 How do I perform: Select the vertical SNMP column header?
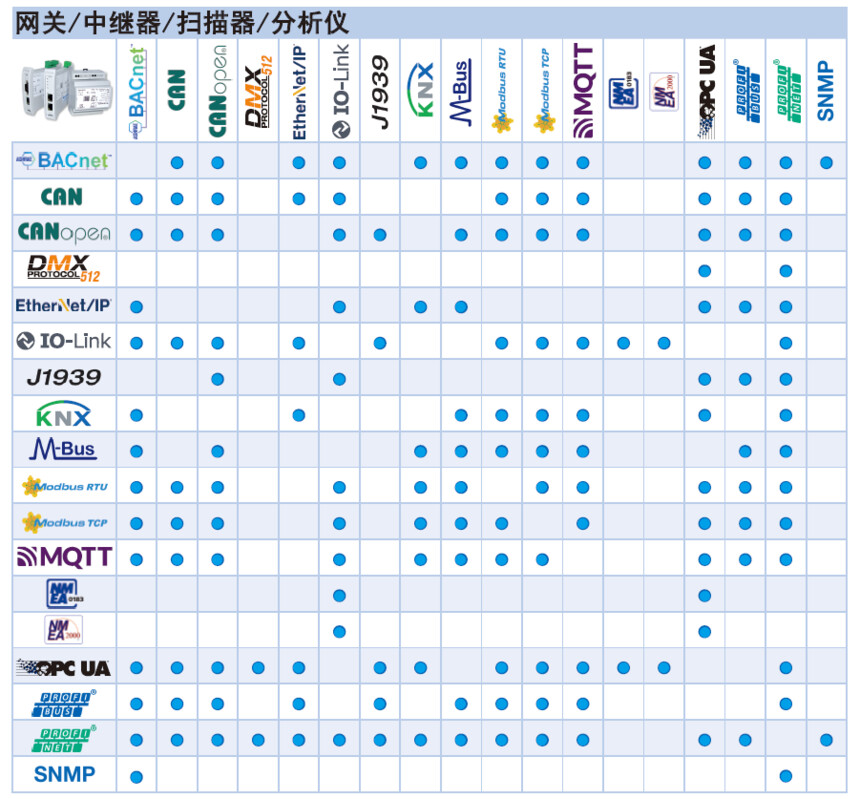click(x=825, y=91)
